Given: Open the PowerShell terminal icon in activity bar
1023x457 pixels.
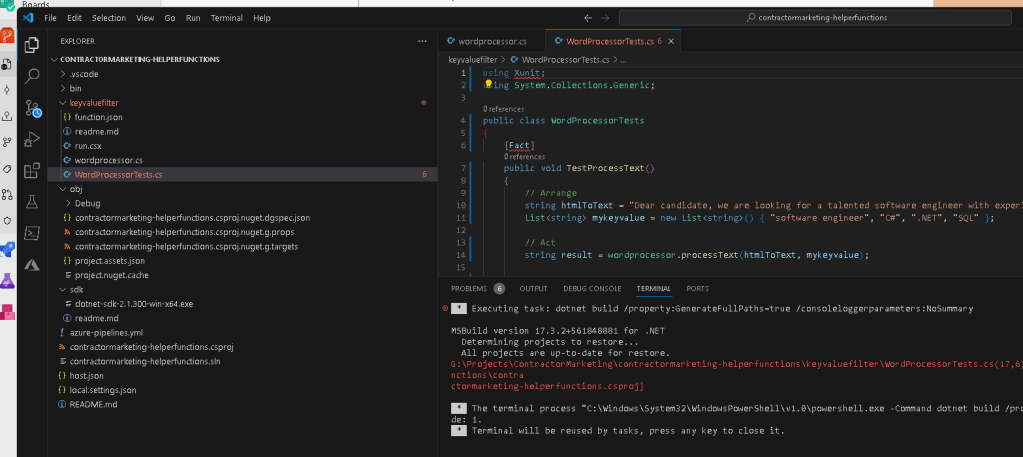Looking at the screenshot, I should coord(31,233).
